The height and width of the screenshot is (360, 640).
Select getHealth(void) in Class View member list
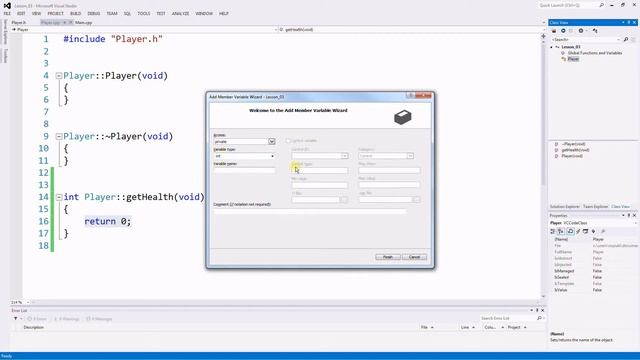(575, 150)
